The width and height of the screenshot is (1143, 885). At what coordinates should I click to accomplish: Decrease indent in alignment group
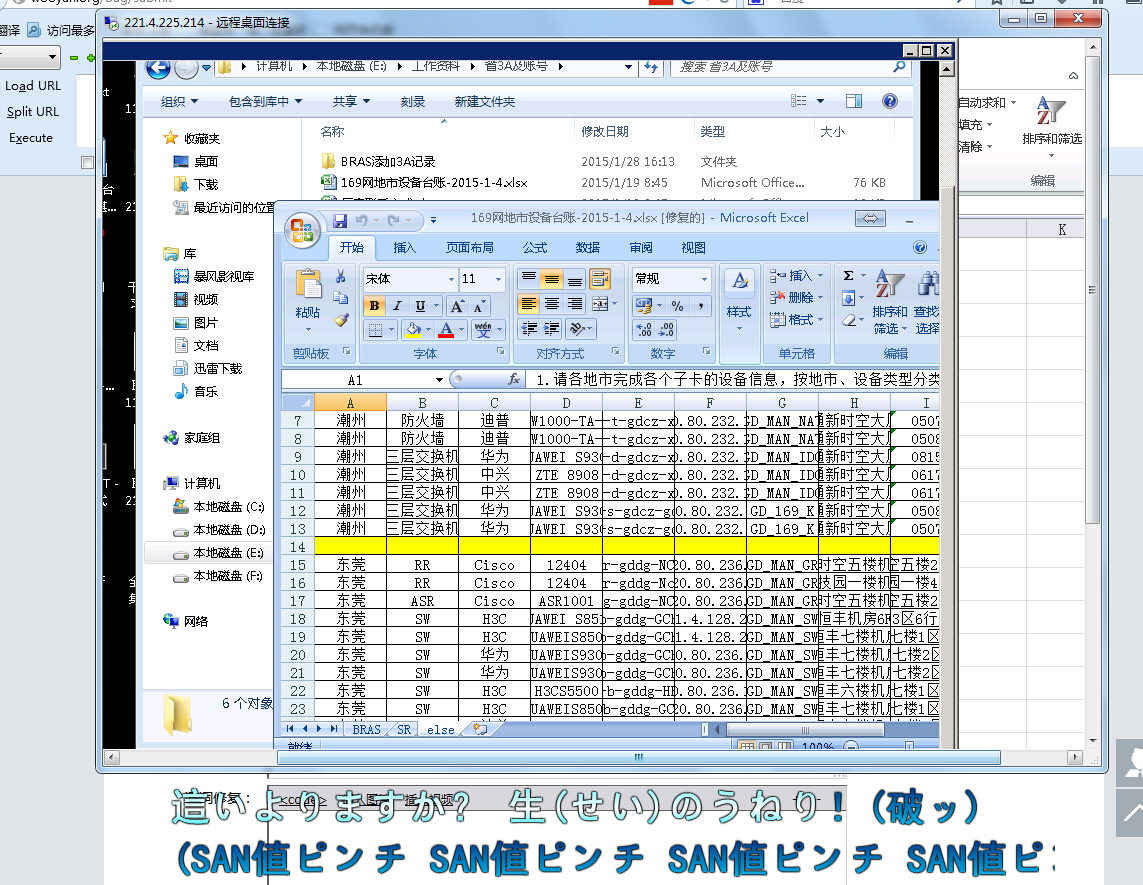[528, 329]
